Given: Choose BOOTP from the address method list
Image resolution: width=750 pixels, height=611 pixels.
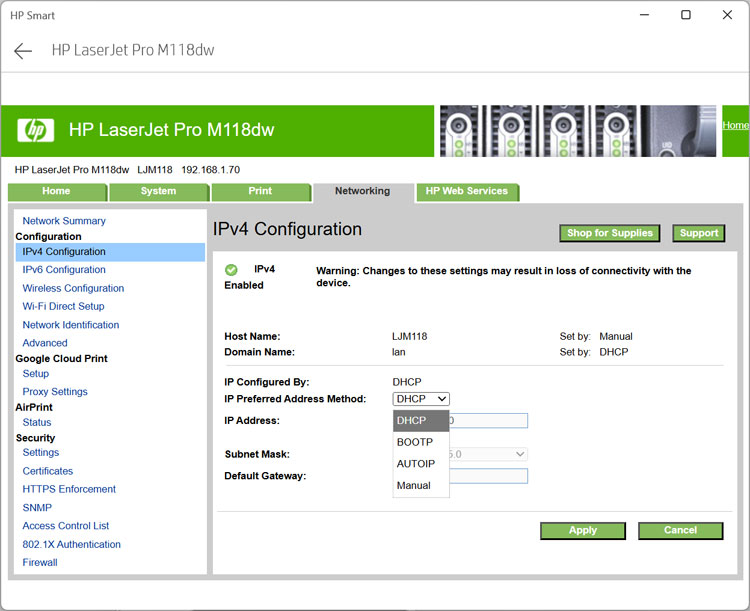Looking at the screenshot, I should (x=421, y=442).
